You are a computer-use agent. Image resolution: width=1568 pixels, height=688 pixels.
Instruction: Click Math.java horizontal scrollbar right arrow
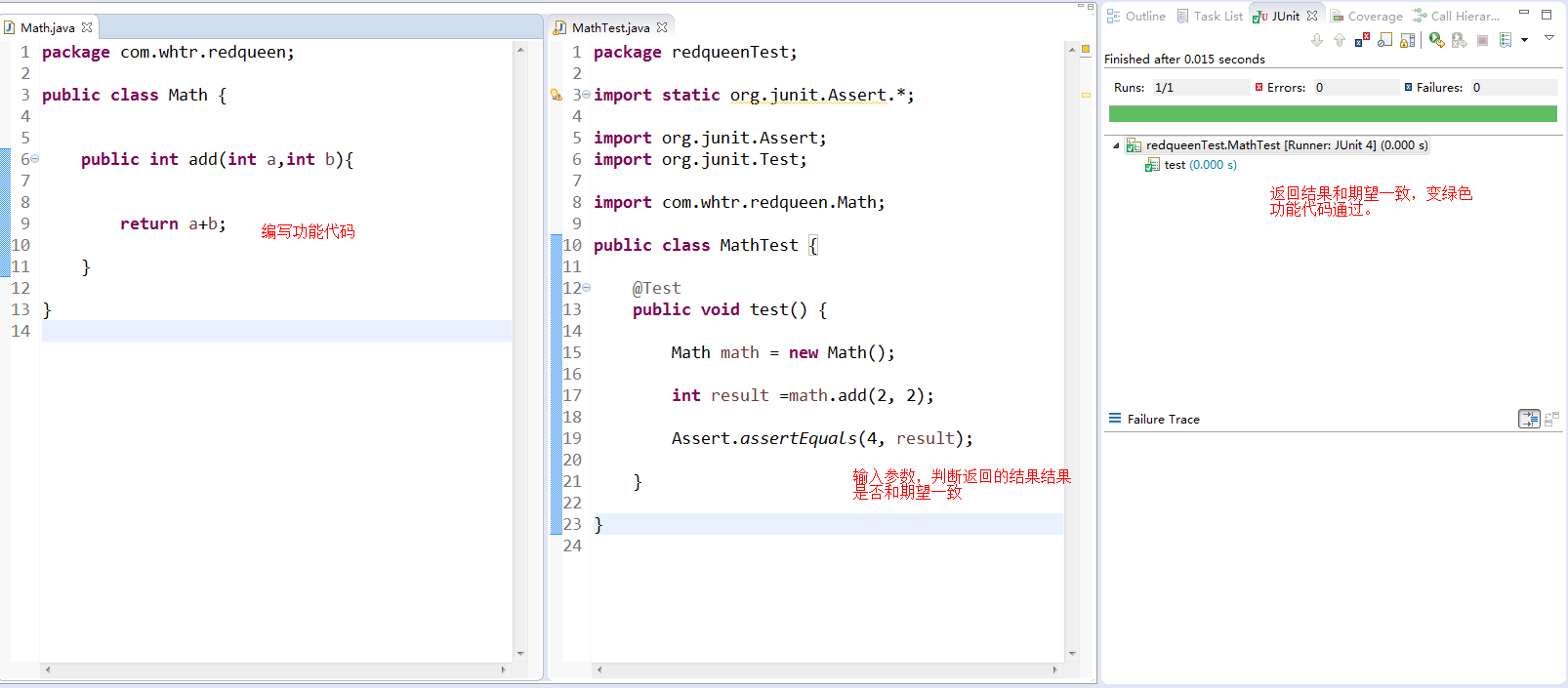[x=504, y=669]
